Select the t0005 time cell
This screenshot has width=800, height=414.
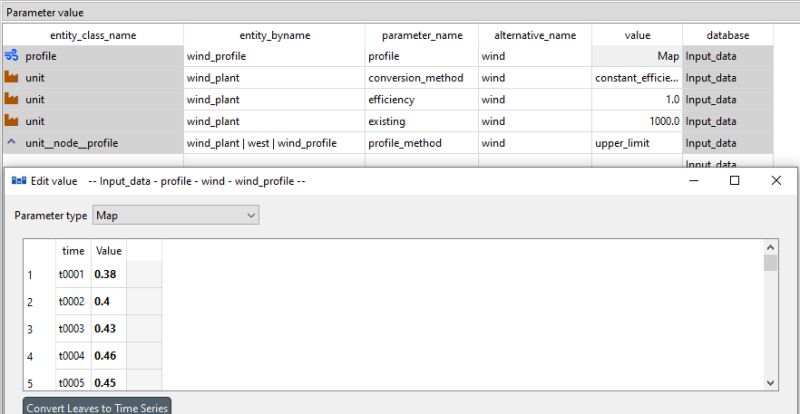click(x=73, y=380)
